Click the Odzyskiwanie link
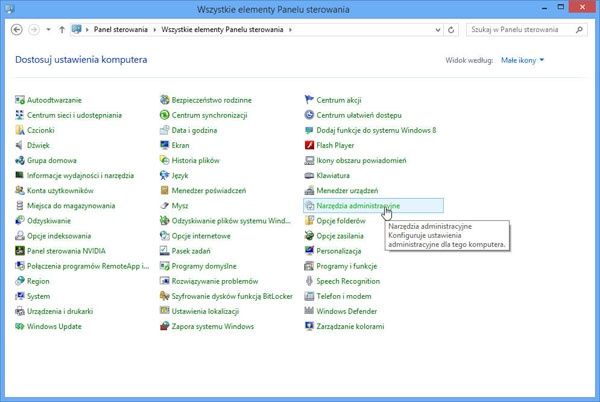Screen dimensions: 600x402 (49, 221)
